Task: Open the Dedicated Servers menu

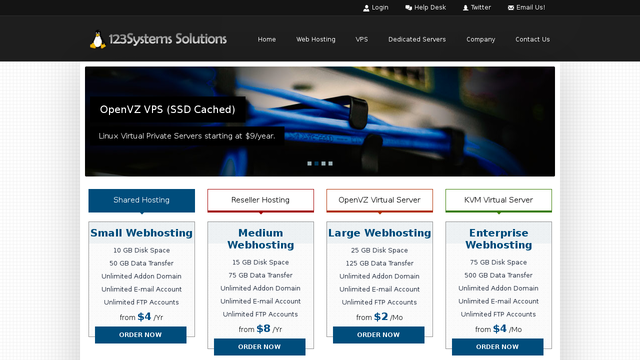Action: 417,40
